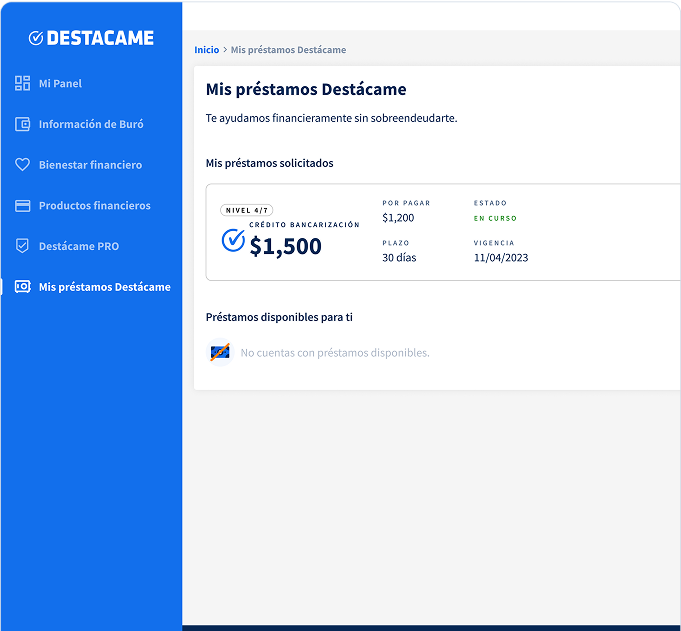The height and width of the screenshot is (631, 681).
Task: Click the Mi Panel dashboard icon
Action: (x=22, y=83)
